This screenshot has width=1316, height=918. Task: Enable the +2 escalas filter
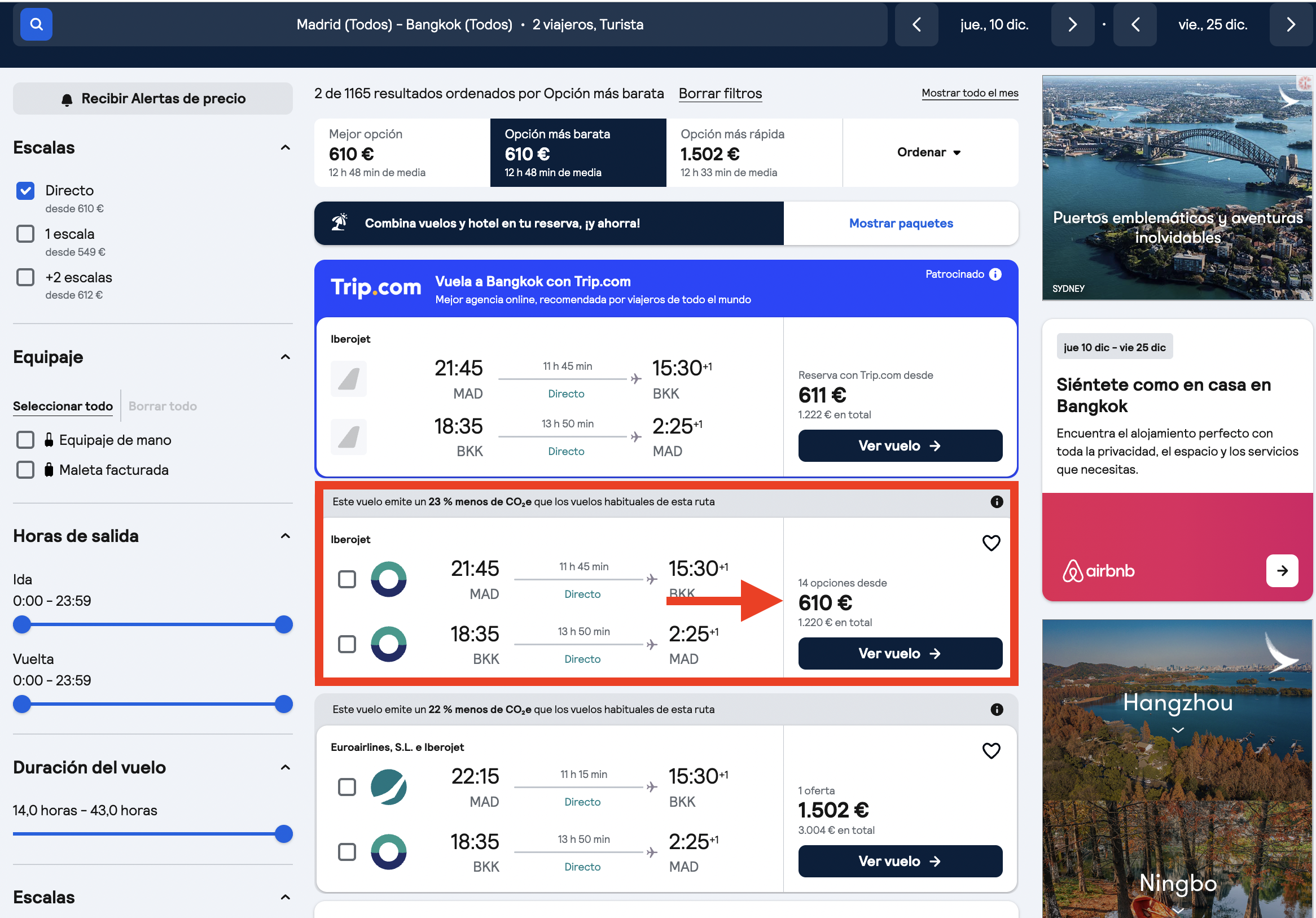25,278
